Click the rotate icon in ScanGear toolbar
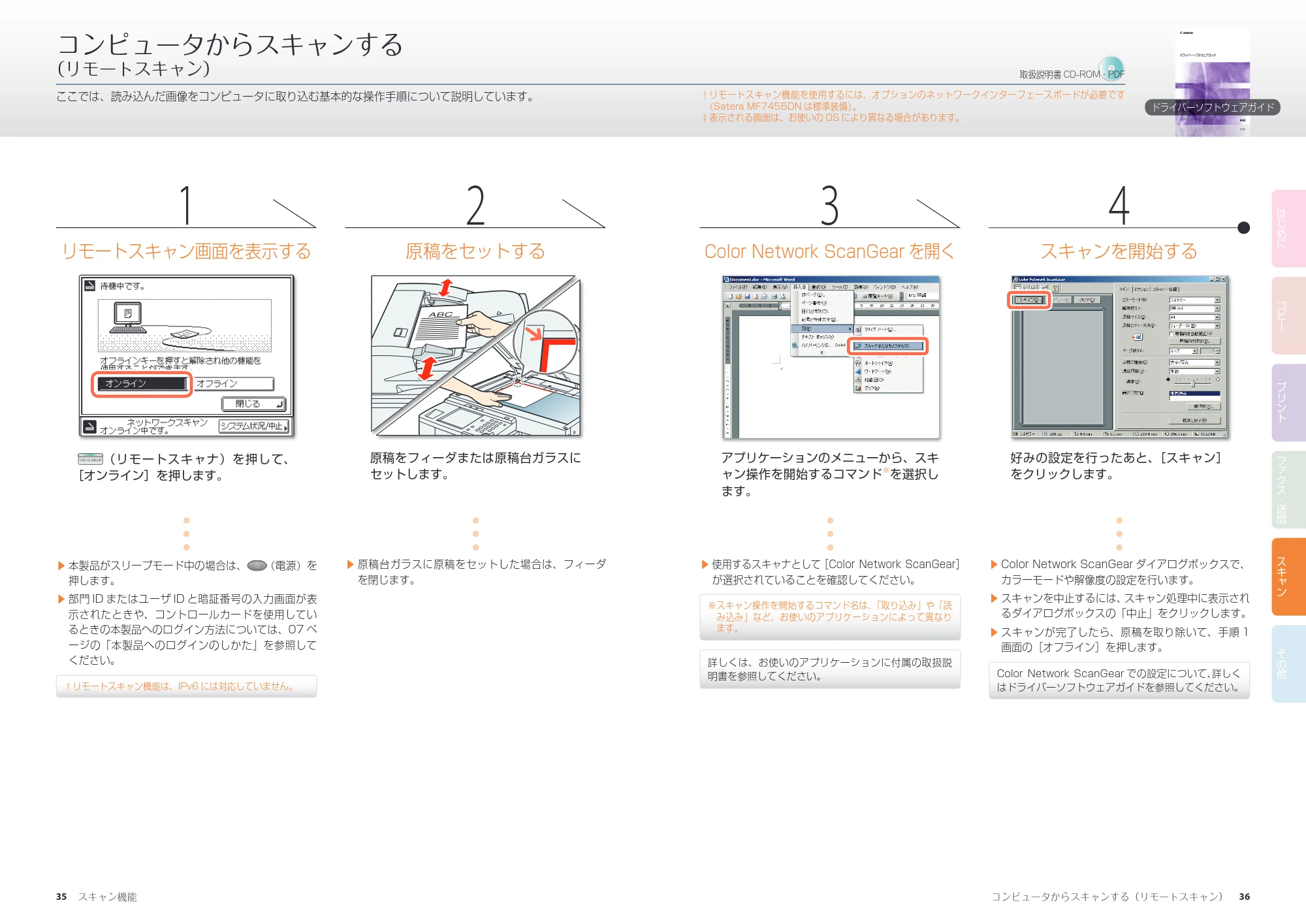1306x924 pixels. coord(1044,287)
